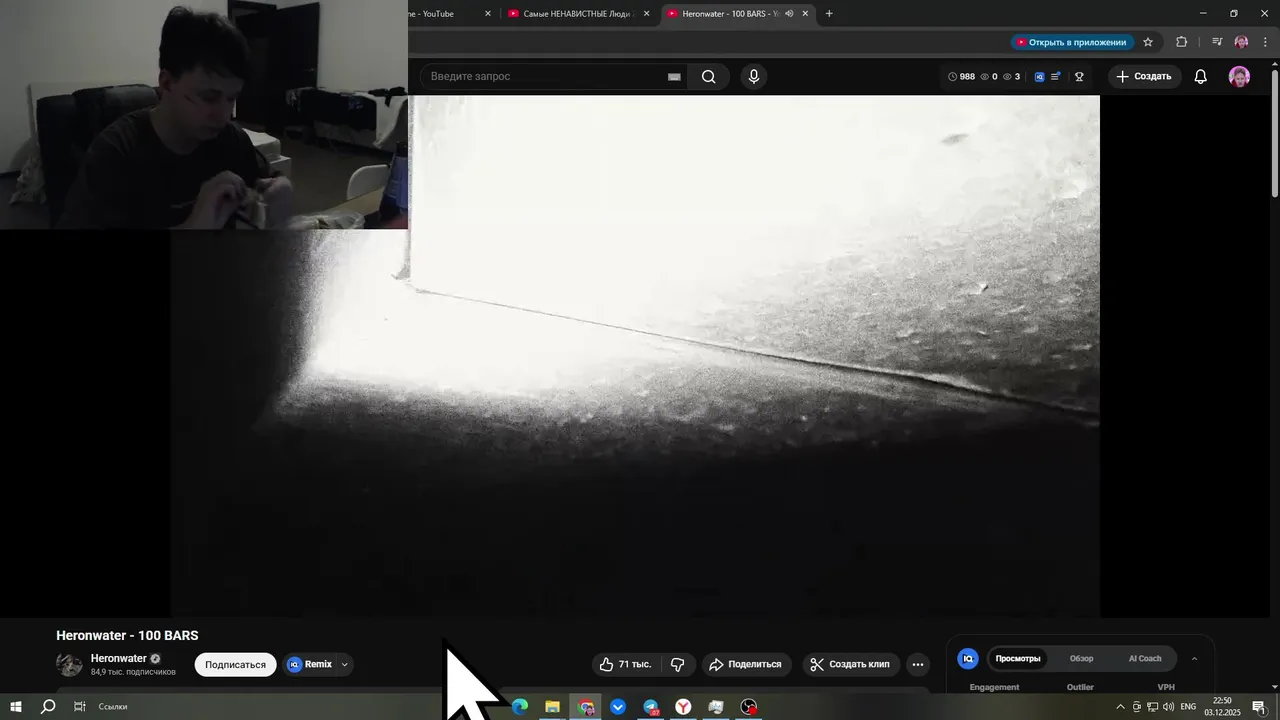Open Windows notification center icon
Screen dimensions: 1280x720
click(1259, 707)
